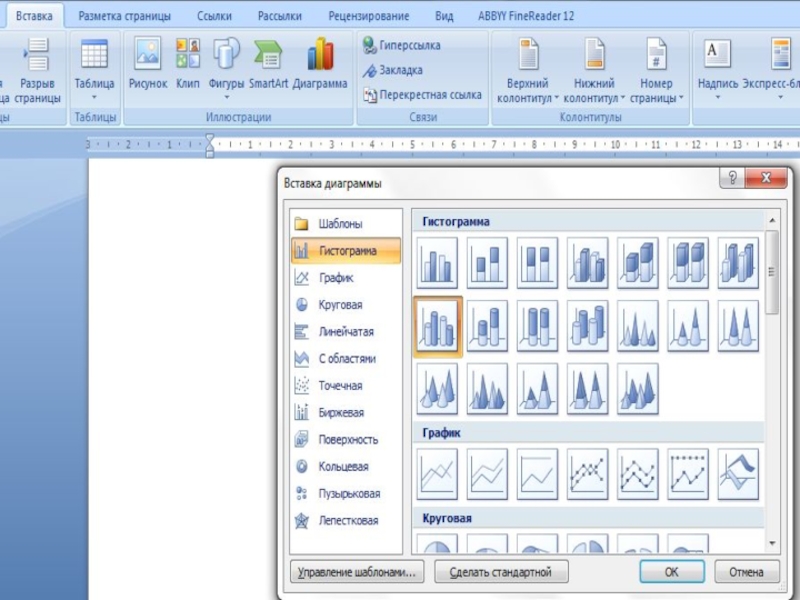This screenshot has height=600, width=800.
Task: Open the SmartArt graphic tool
Action: [268, 64]
